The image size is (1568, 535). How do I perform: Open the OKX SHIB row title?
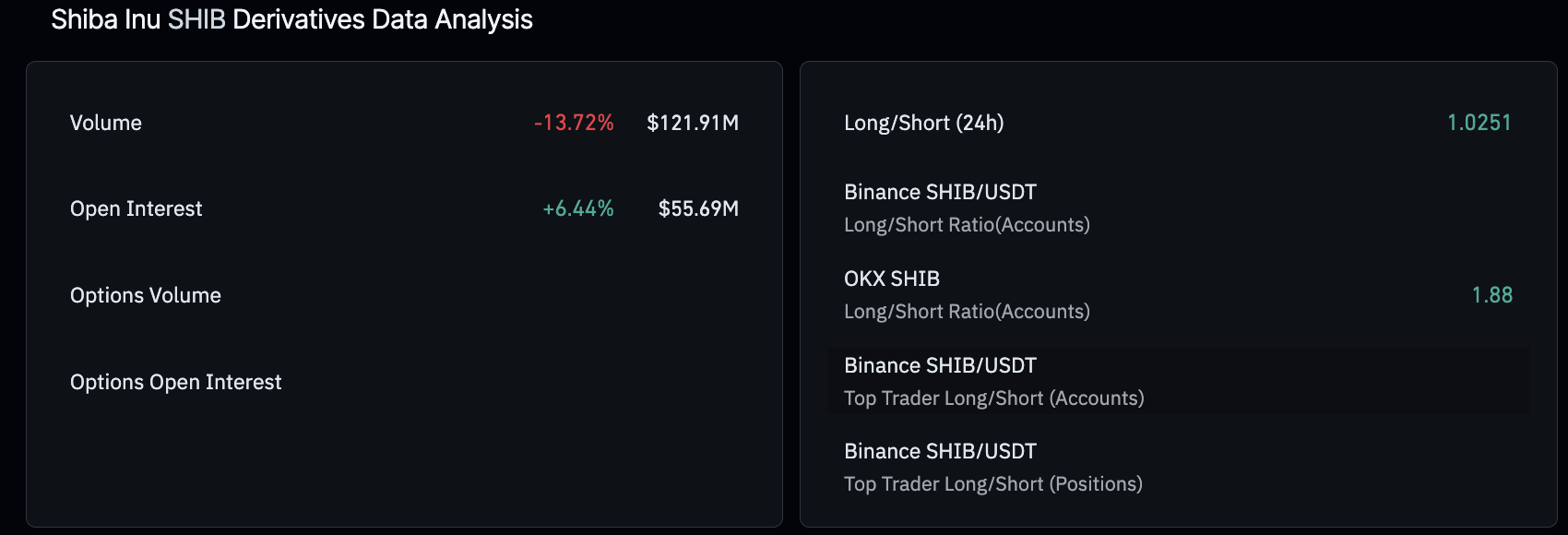(892, 279)
